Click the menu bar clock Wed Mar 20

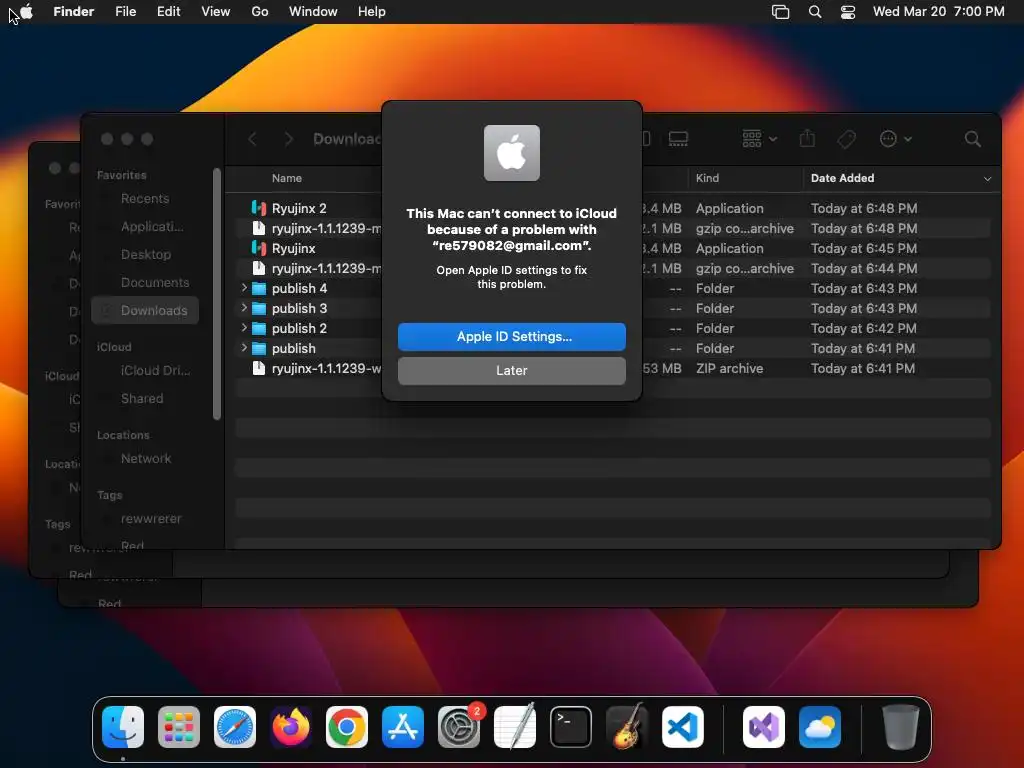938,12
